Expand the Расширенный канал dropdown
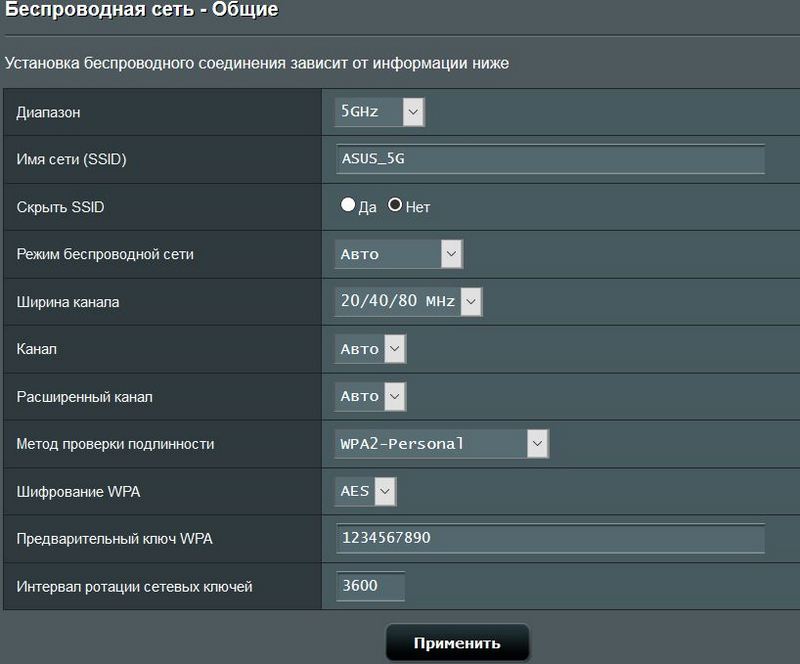This screenshot has width=800, height=664. tap(370, 397)
